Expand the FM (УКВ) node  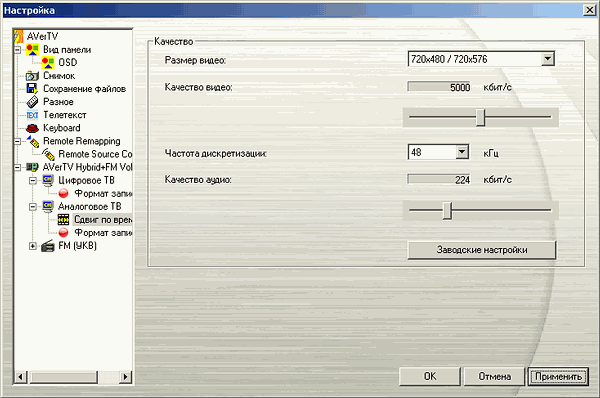(x=33, y=246)
